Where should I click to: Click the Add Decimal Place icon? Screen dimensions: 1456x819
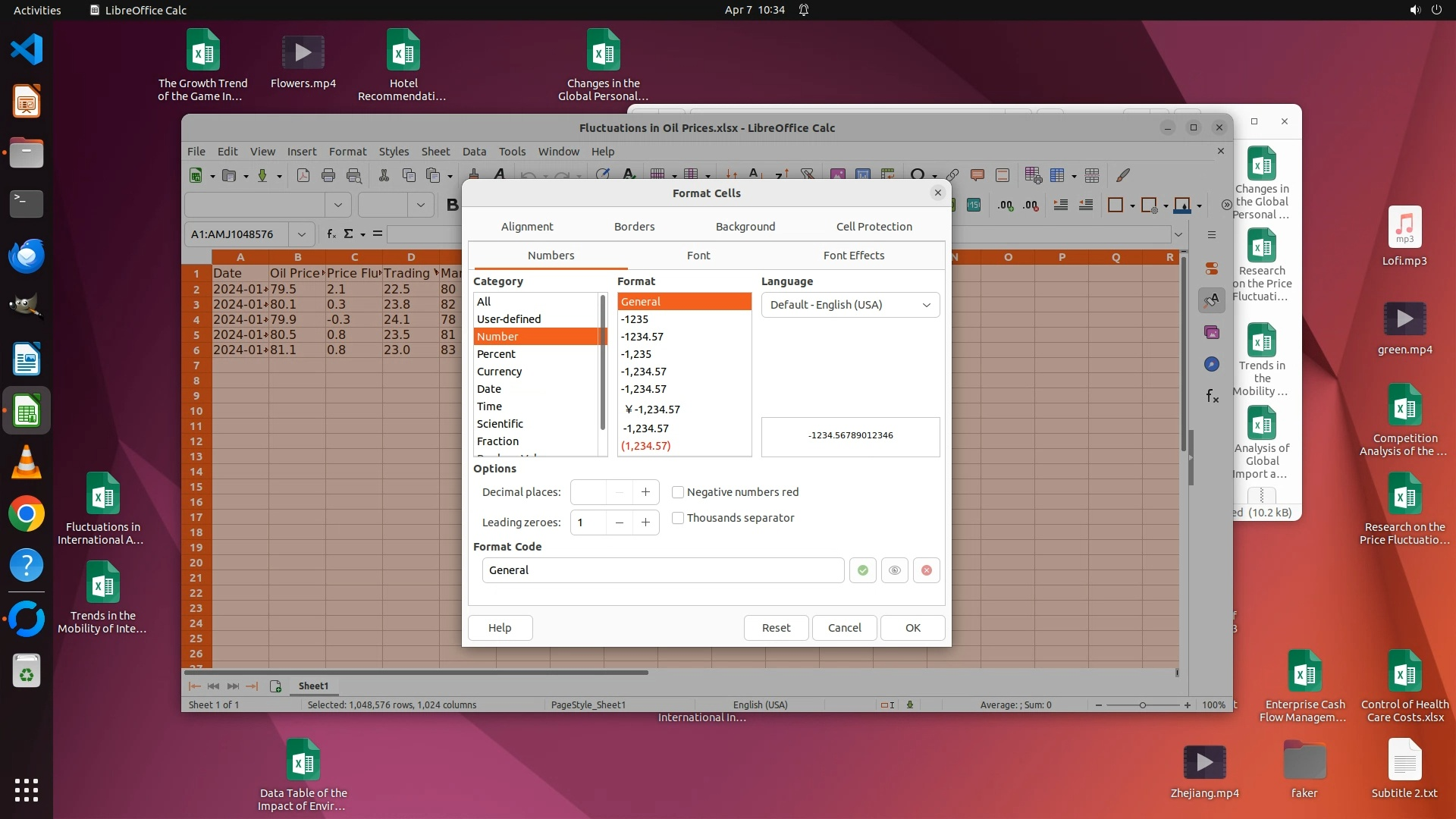1006,206
